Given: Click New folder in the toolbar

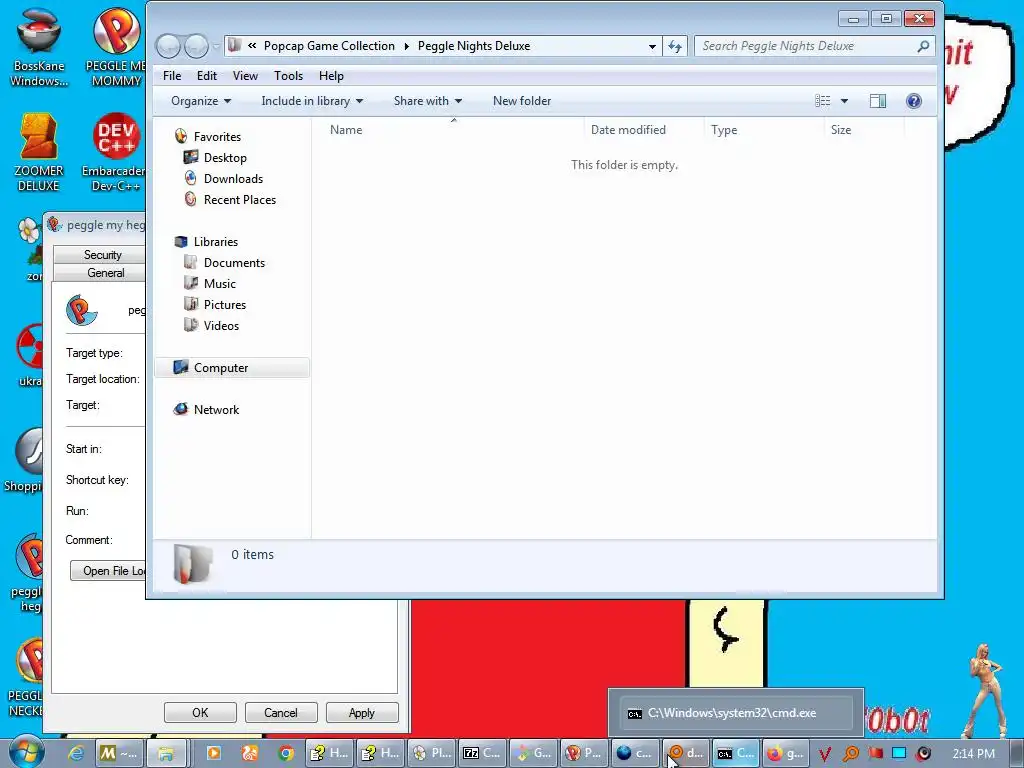Looking at the screenshot, I should pyautogui.click(x=522, y=101).
